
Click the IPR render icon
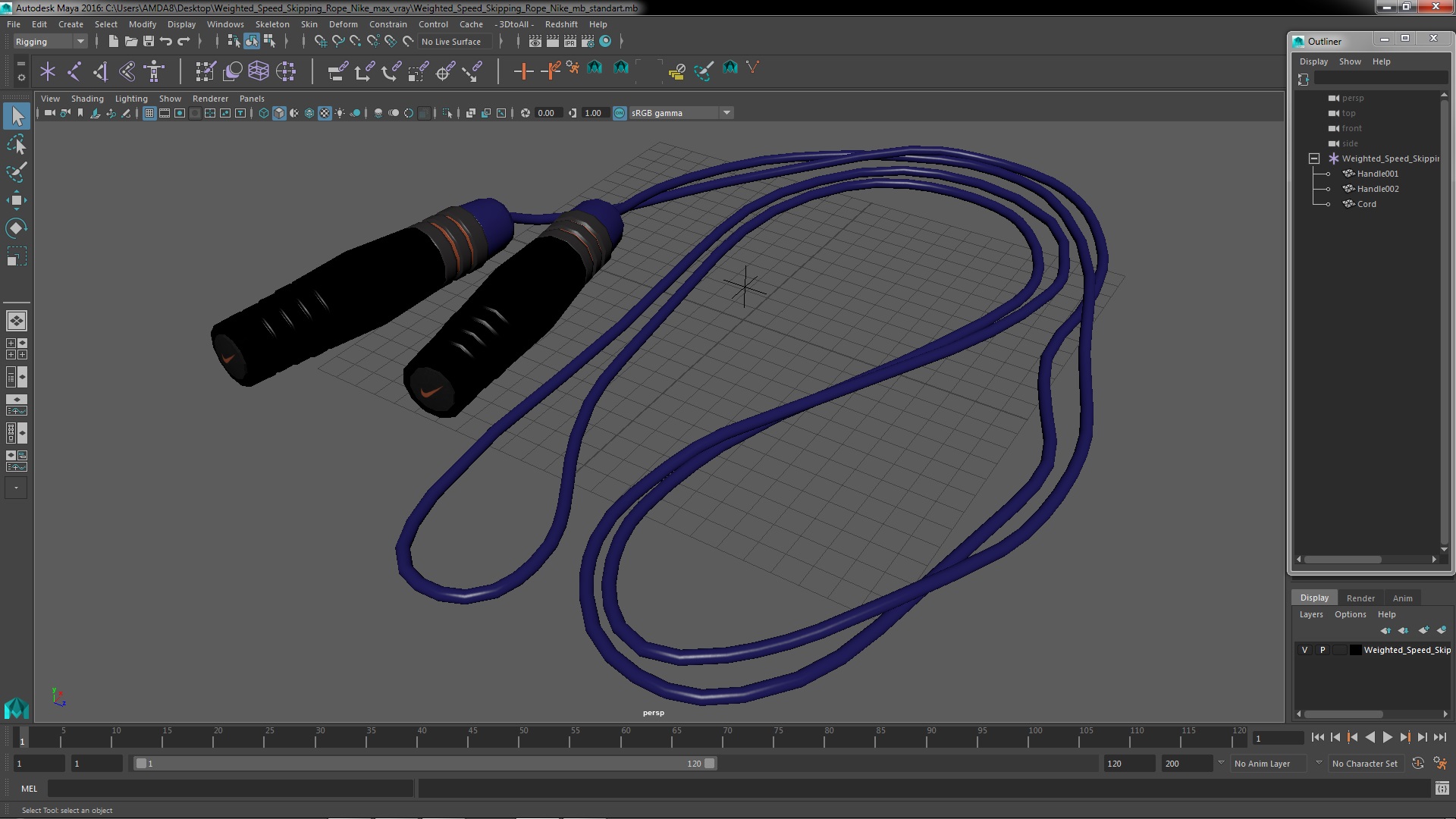coord(570,42)
